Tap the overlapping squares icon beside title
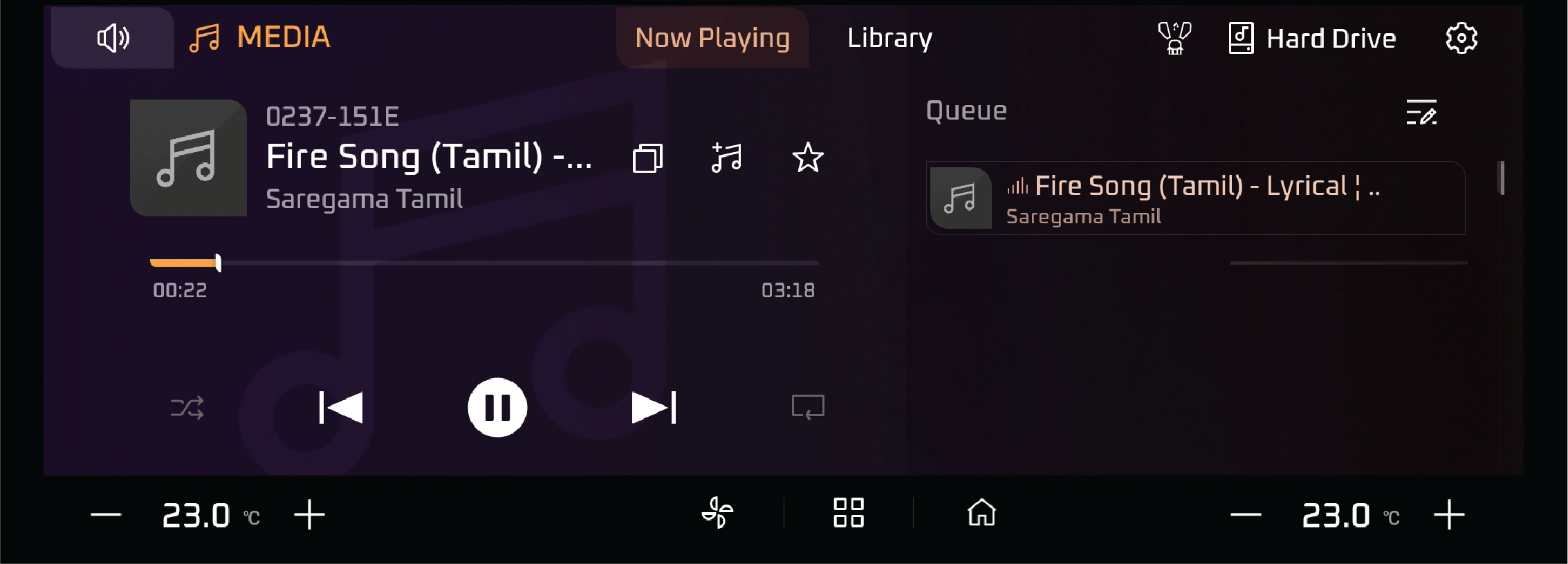The width and height of the screenshot is (1568, 564). pos(647,158)
